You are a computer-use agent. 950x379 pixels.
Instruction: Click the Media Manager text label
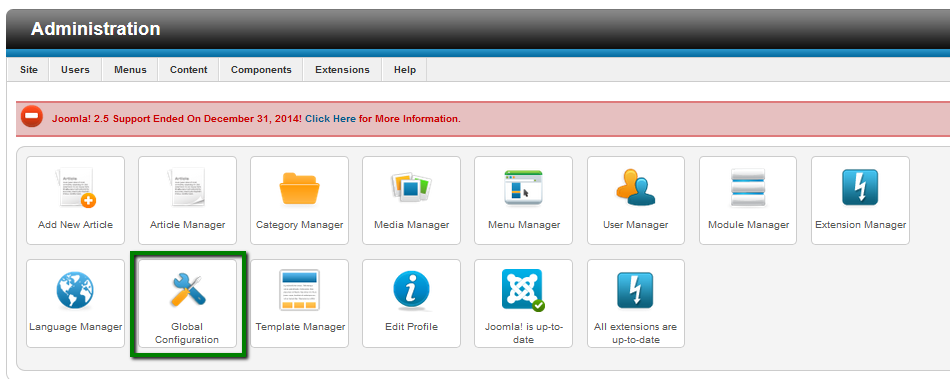[x=411, y=225]
